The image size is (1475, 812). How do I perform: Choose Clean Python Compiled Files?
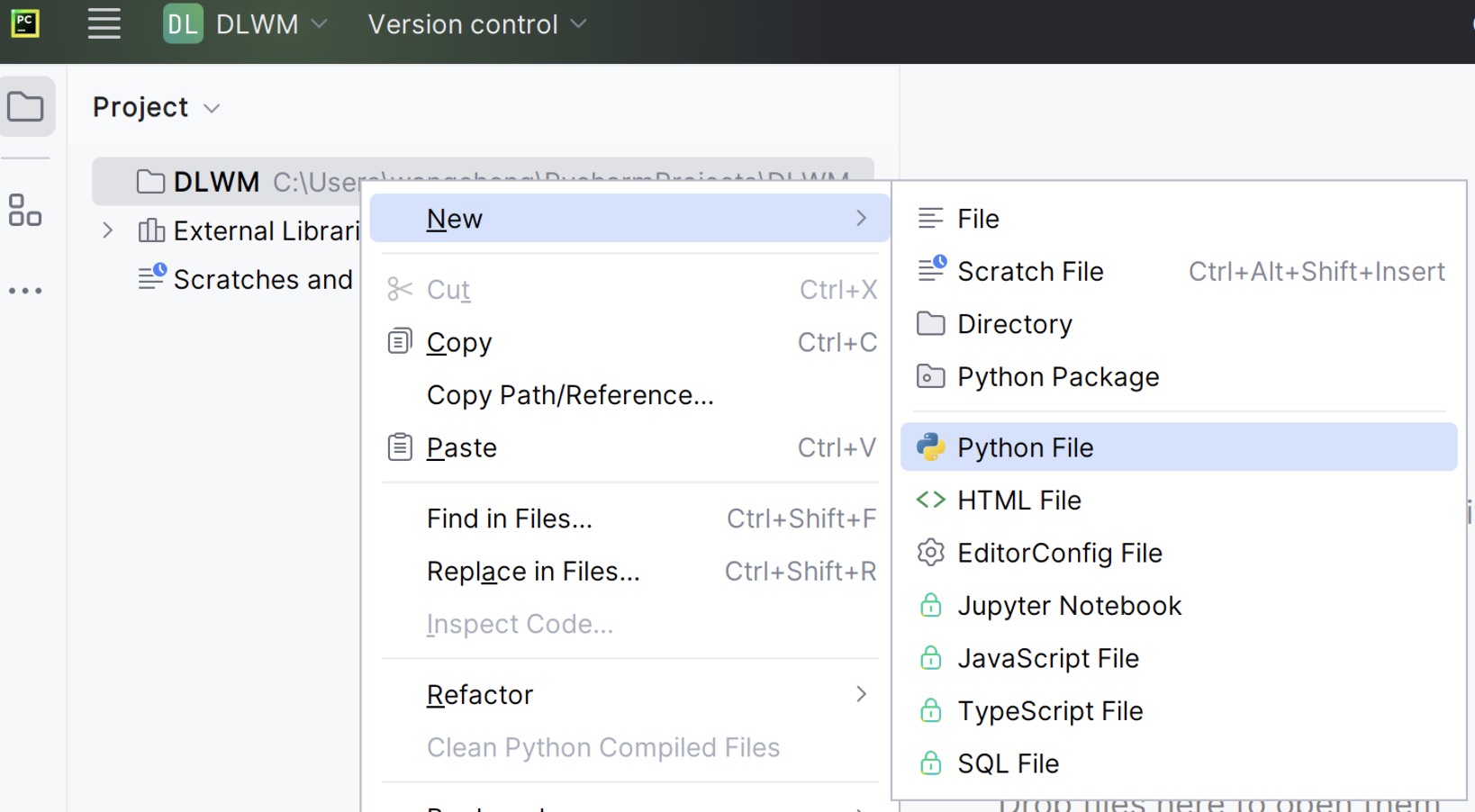[x=629, y=747]
